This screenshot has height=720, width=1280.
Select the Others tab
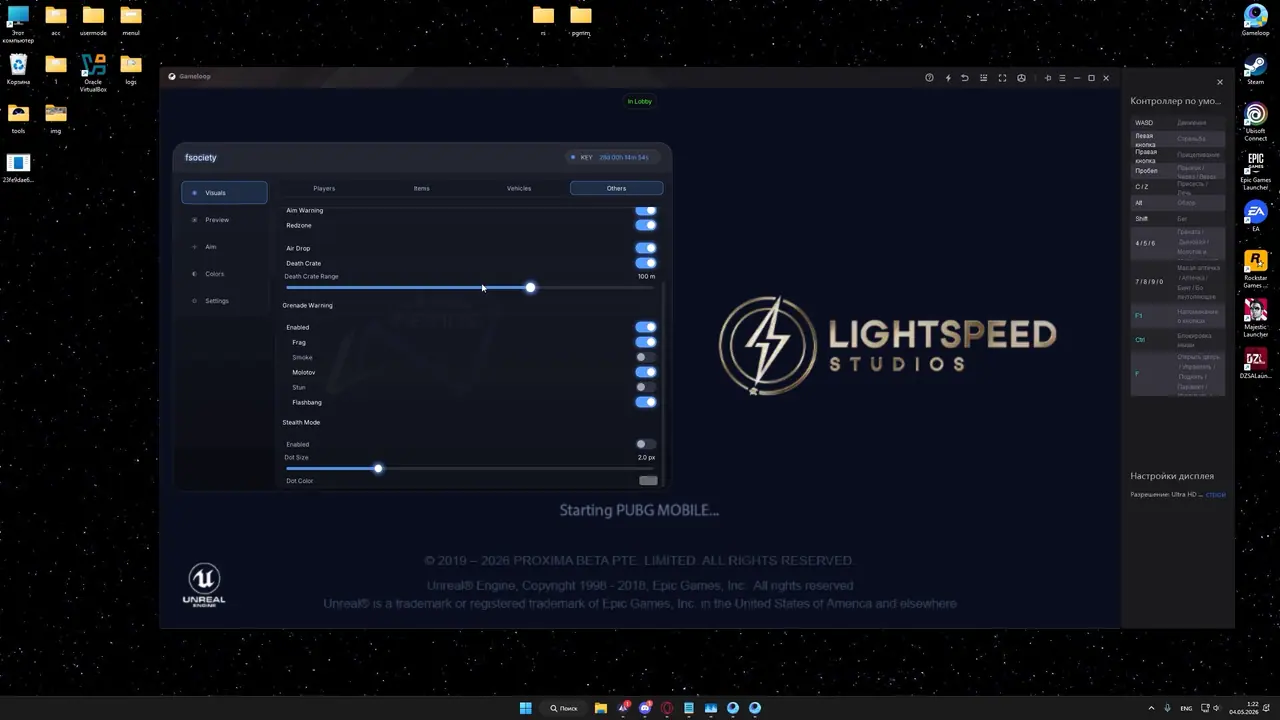pos(616,188)
